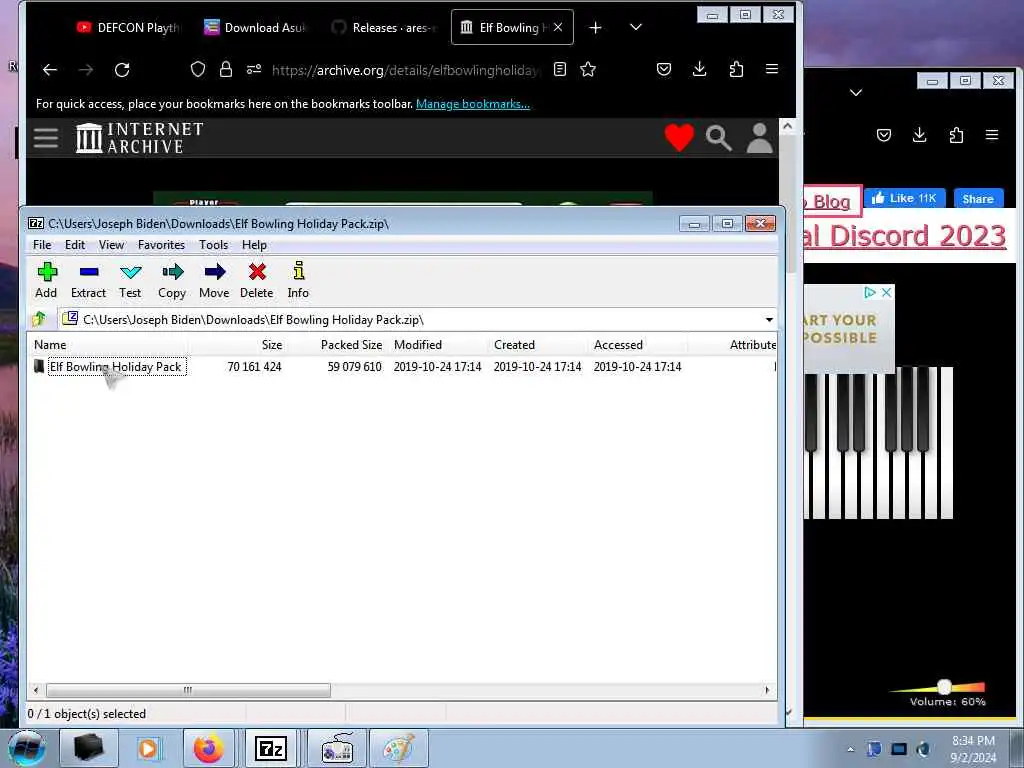Open Pocket in the front Firefox window

(664, 69)
